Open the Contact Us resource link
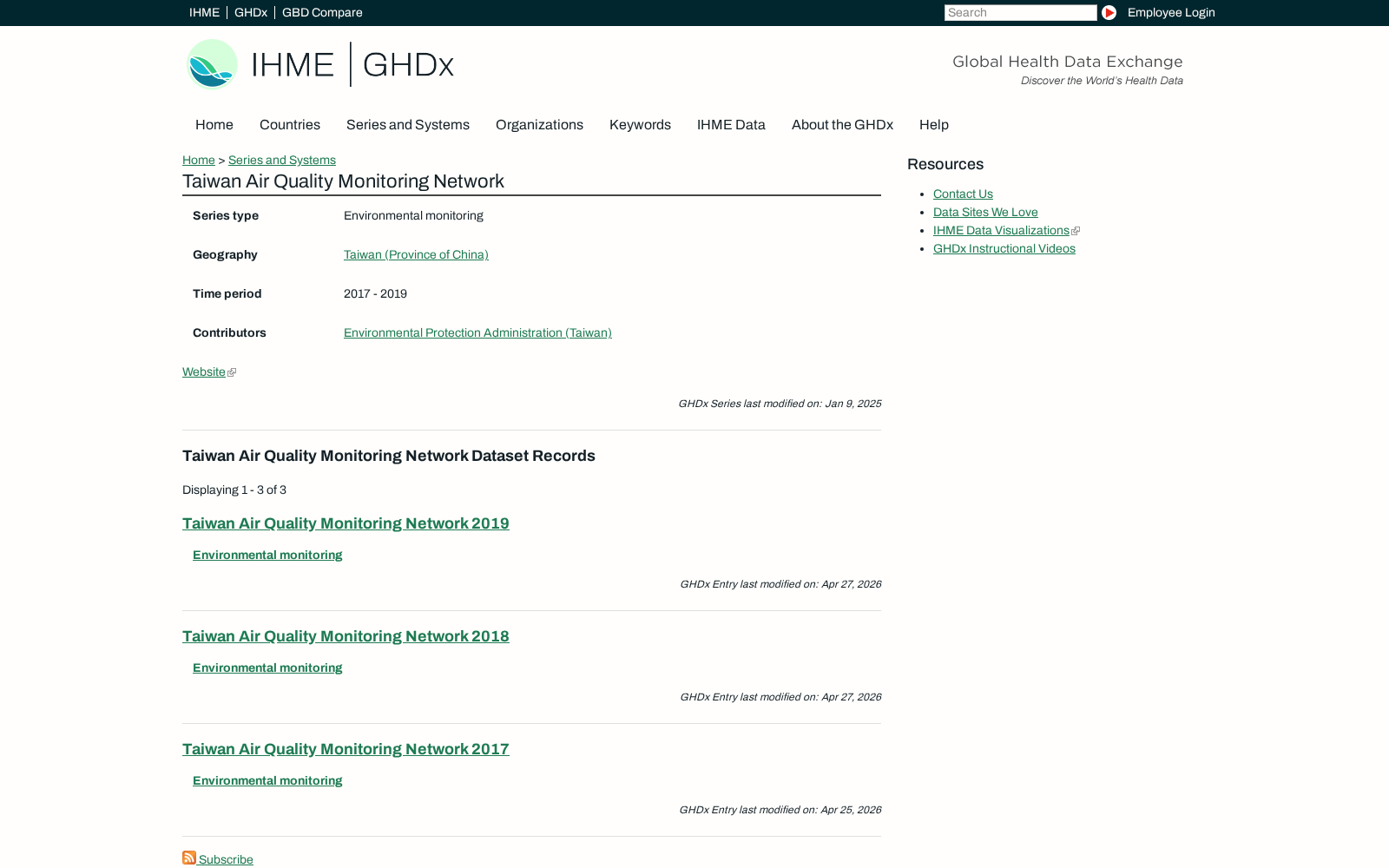The image size is (1389, 868). pos(963,194)
